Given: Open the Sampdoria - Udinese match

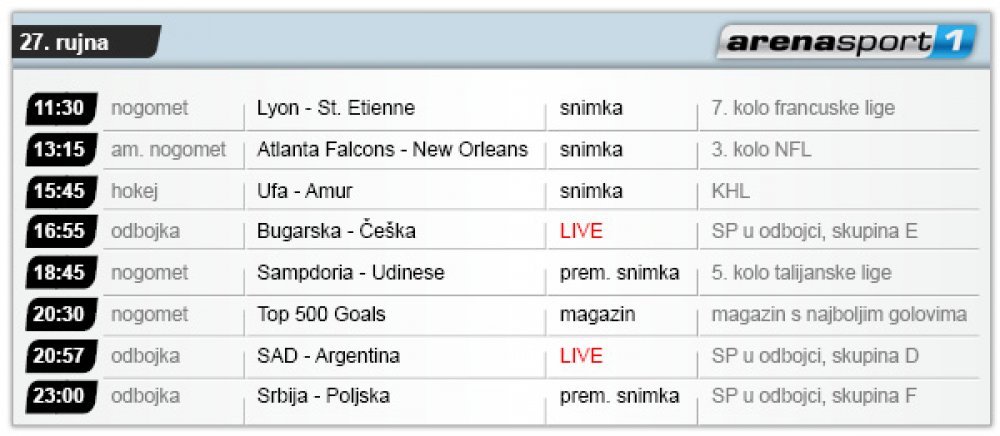Looking at the screenshot, I should (x=350, y=273).
